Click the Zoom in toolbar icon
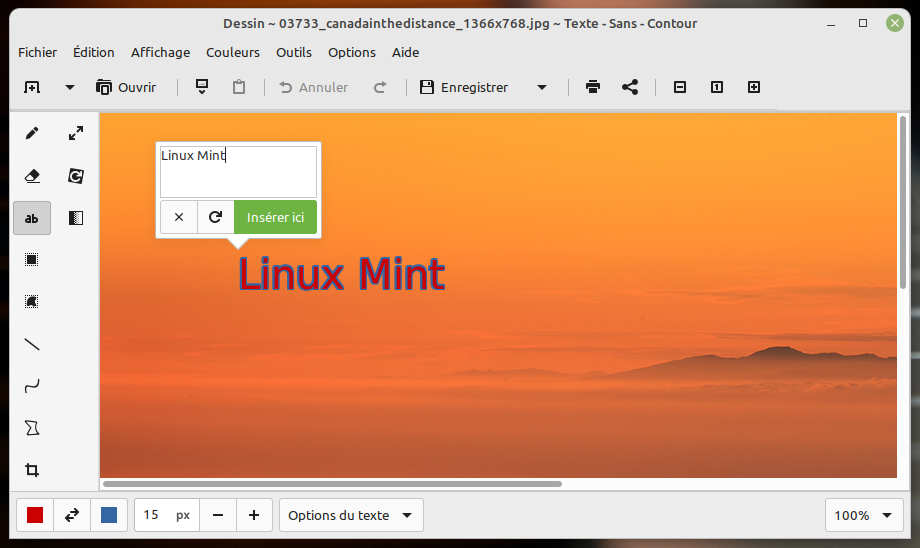The width and height of the screenshot is (920, 548). [754, 87]
